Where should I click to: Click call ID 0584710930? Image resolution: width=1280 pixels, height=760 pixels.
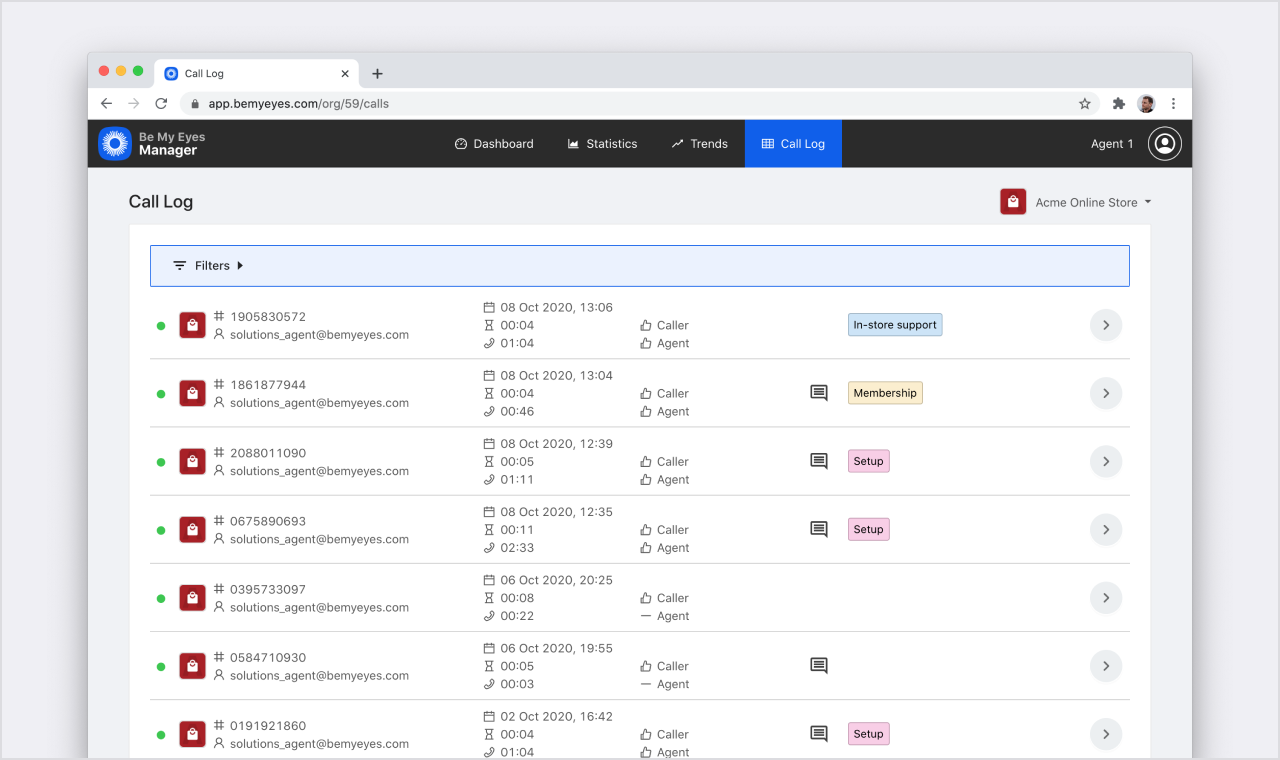[x=268, y=658]
